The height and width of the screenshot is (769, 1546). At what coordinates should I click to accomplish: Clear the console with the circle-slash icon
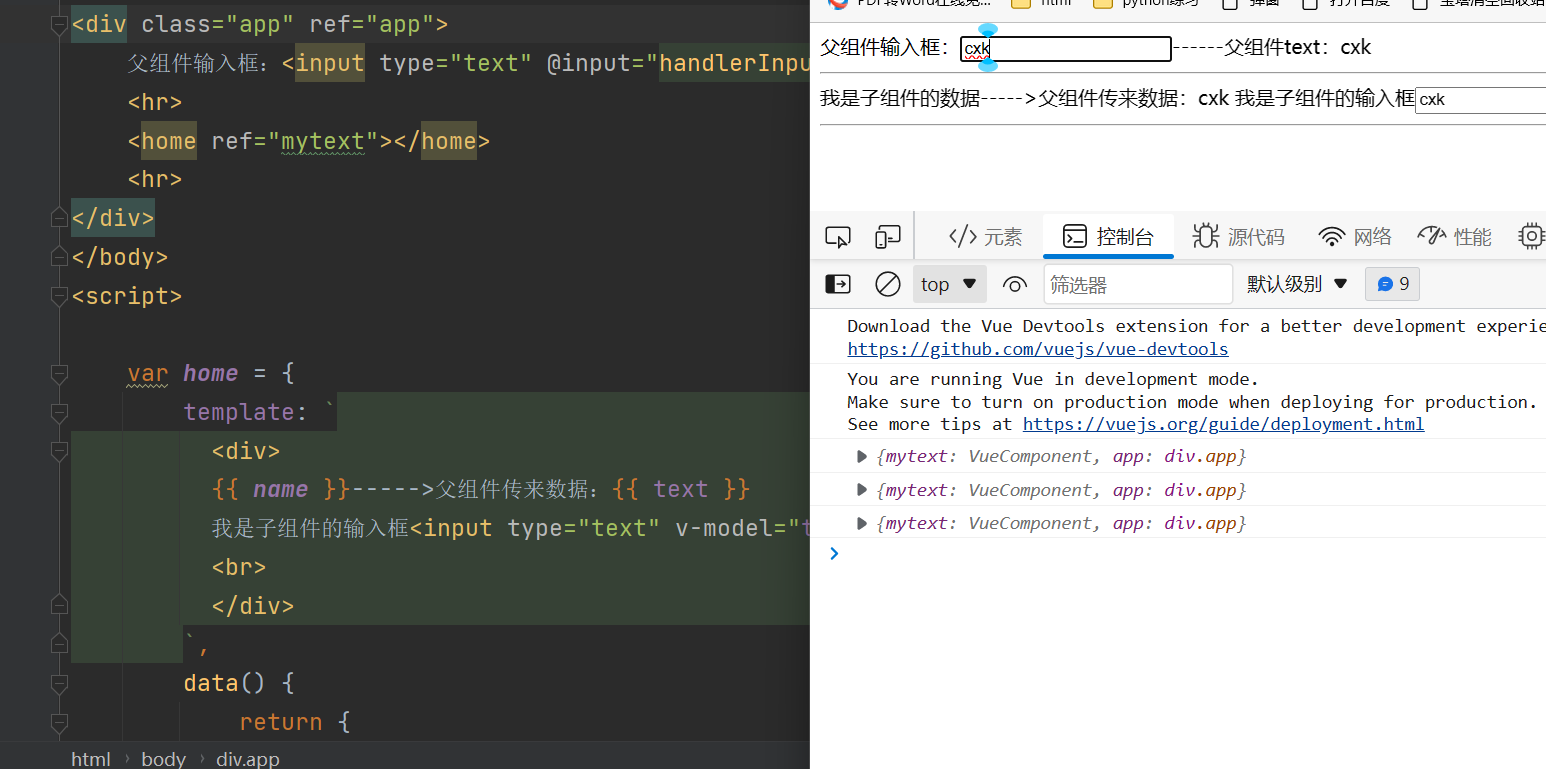coord(888,284)
